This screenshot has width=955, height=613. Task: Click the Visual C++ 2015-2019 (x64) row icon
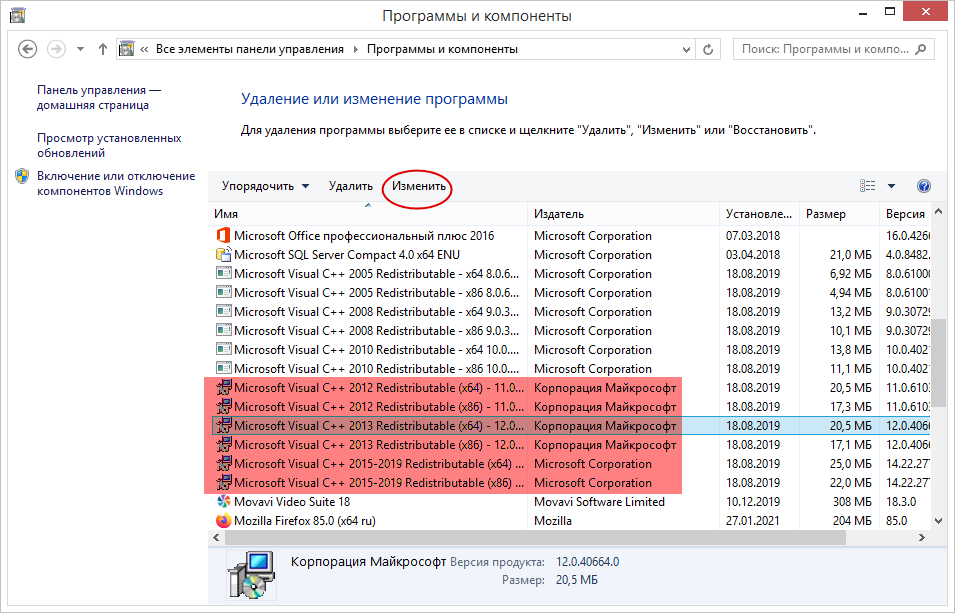pyautogui.click(x=224, y=463)
